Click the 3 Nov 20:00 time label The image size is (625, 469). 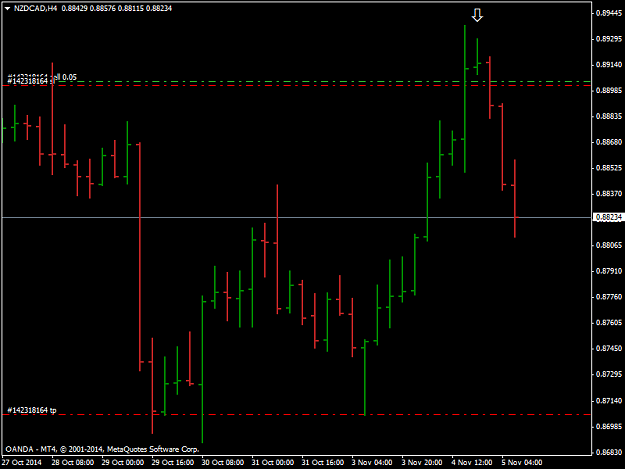pos(422,462)
